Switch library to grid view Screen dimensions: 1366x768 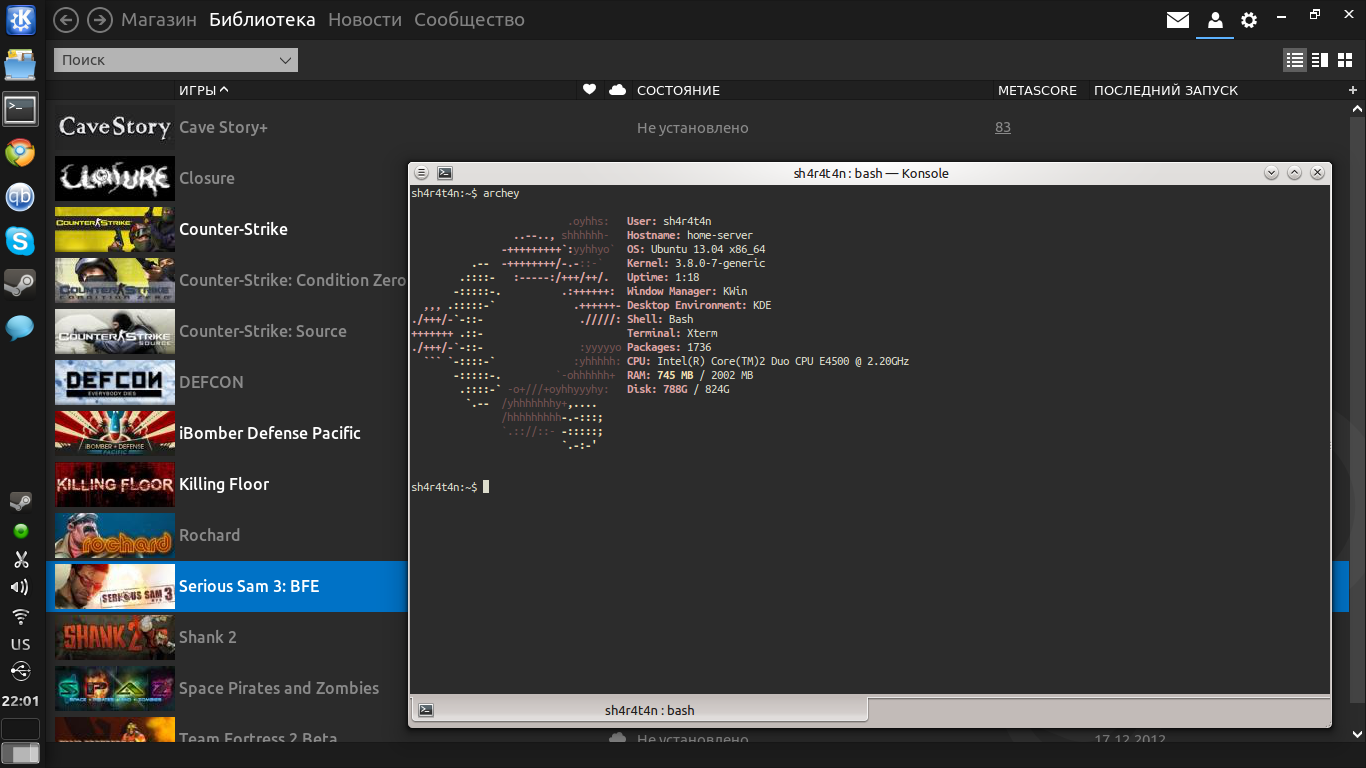pos(1344,60)
